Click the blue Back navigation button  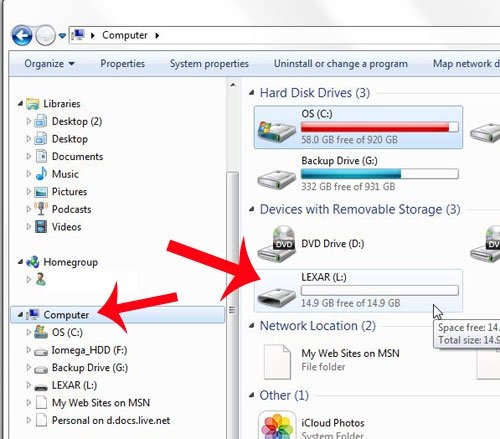click(x=22, y=35)
